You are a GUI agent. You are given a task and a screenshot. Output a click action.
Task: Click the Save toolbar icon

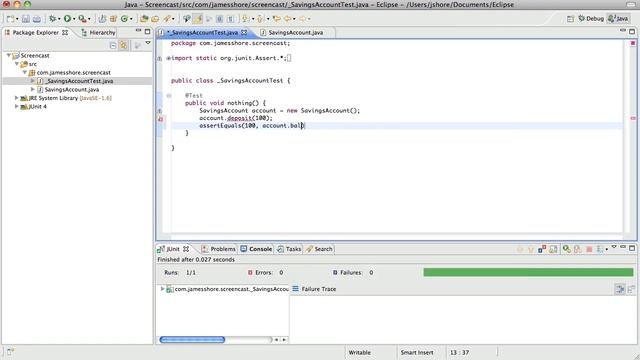tap(26, 19)
